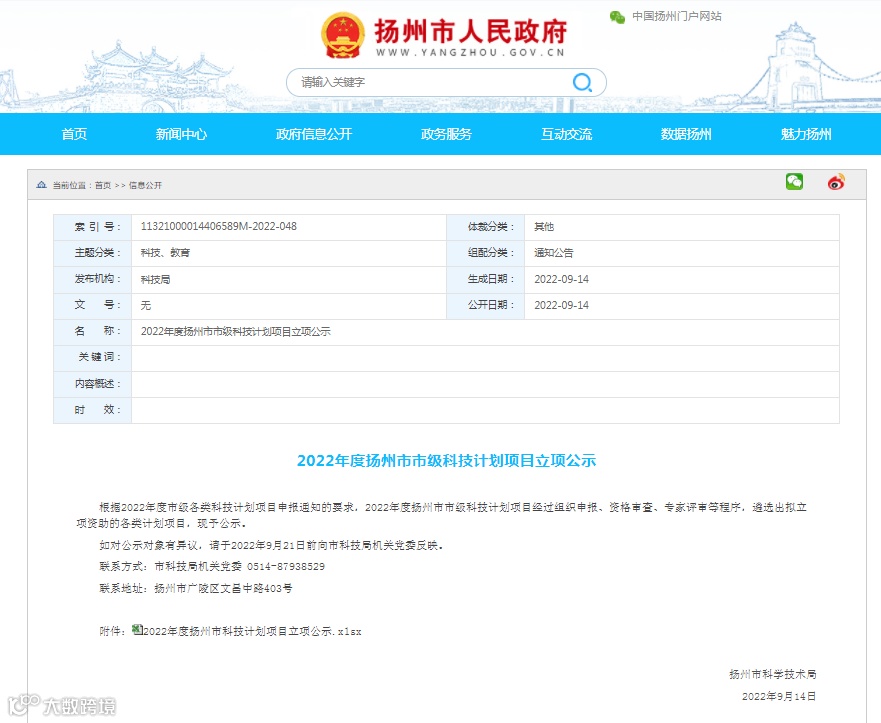The height and width of the screenshot is (723, 881).
Task: Click the blue article title heading
Action: pyautogui.click(x=446, y=461)
